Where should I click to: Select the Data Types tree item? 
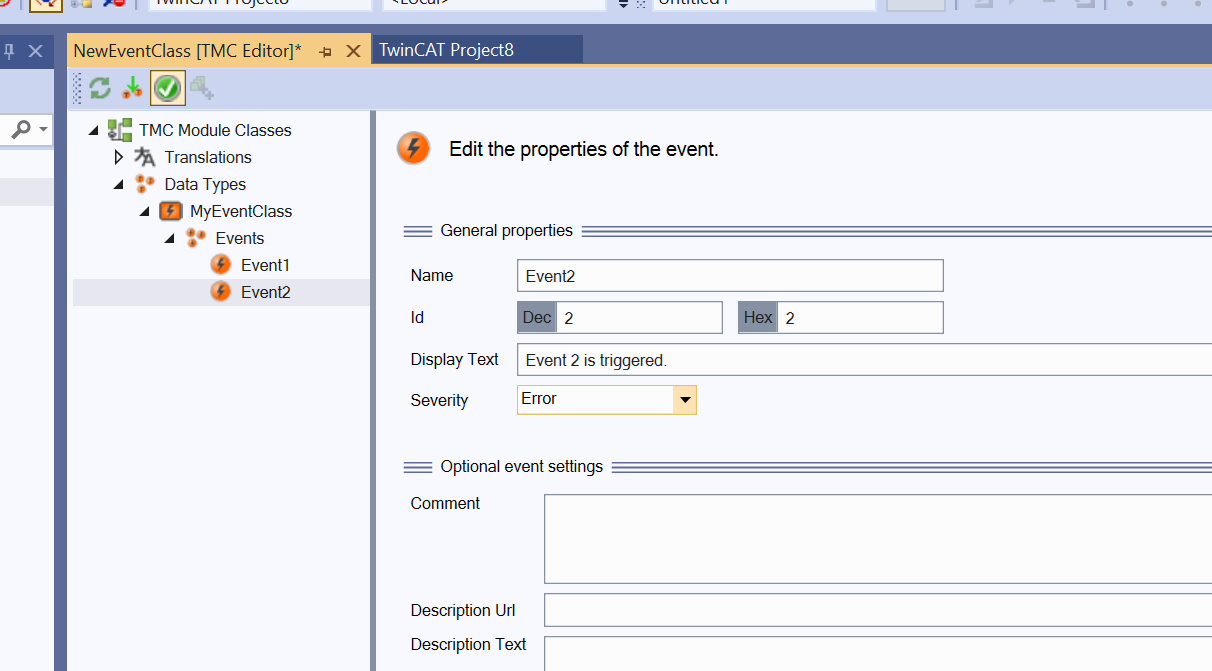[205, 184]
